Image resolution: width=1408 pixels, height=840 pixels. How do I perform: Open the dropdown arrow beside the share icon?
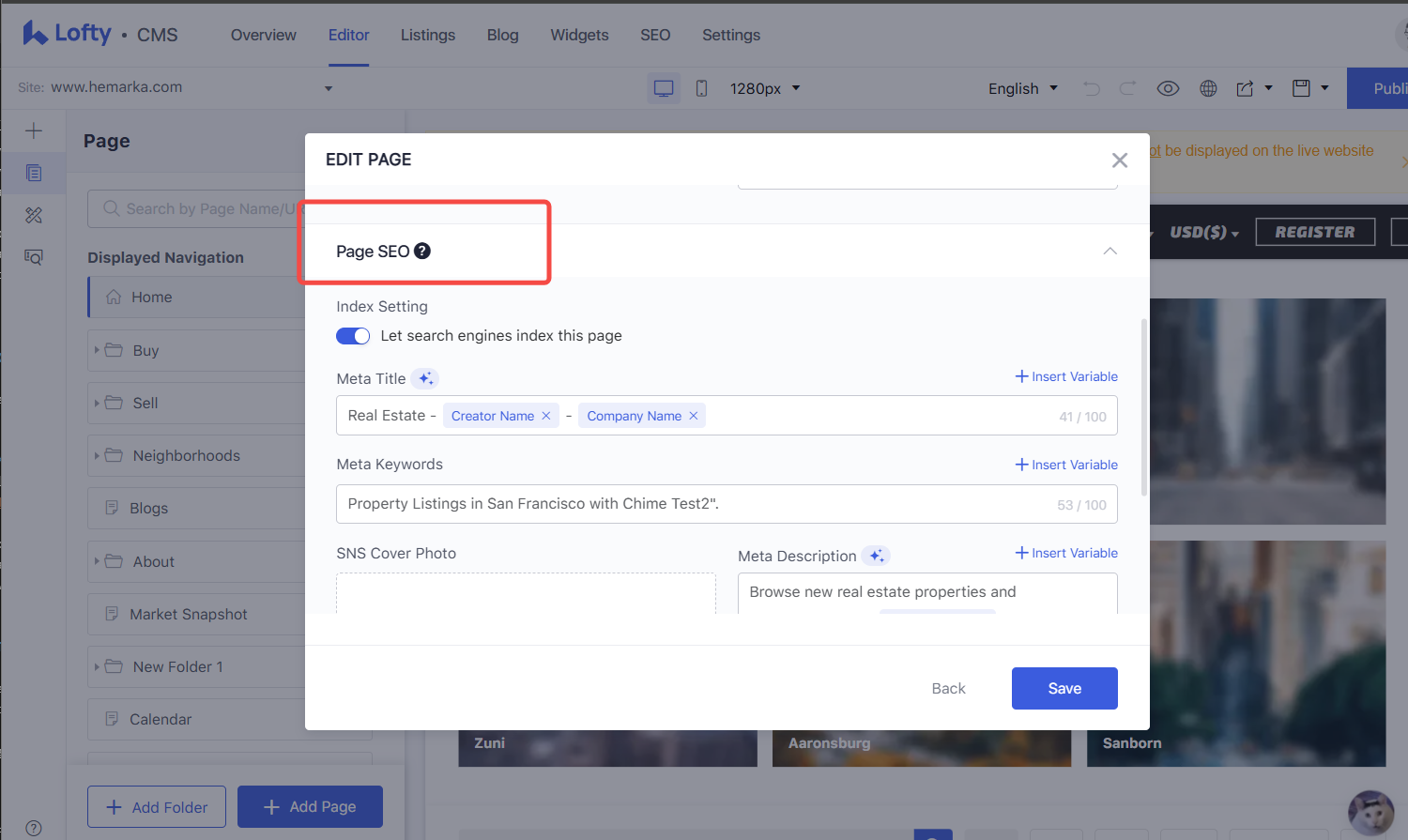[1268, 88]
